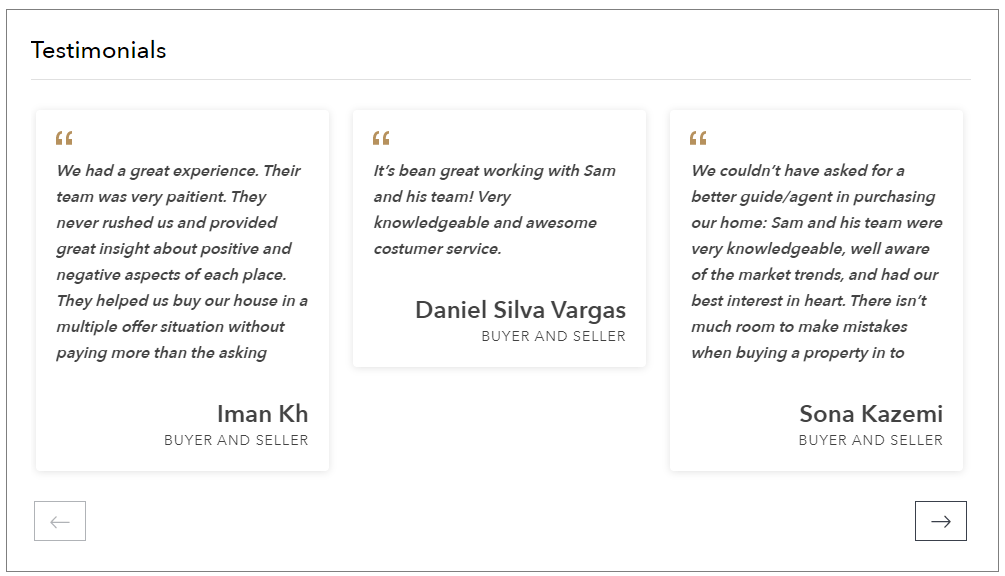Click the quote mark icon in Daniel's card
Image resolution: width=1005 pixels, height=576 pixels.
pos(381,138)
